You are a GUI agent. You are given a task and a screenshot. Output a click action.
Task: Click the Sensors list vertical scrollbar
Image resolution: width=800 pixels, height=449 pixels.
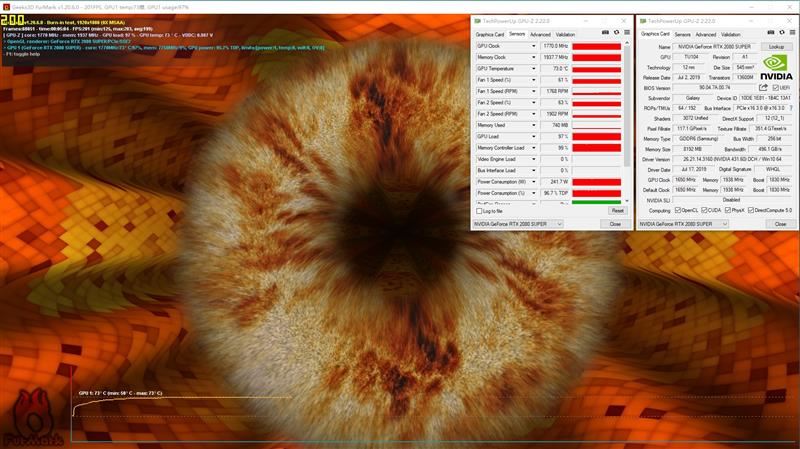click(x=627, y=107)
